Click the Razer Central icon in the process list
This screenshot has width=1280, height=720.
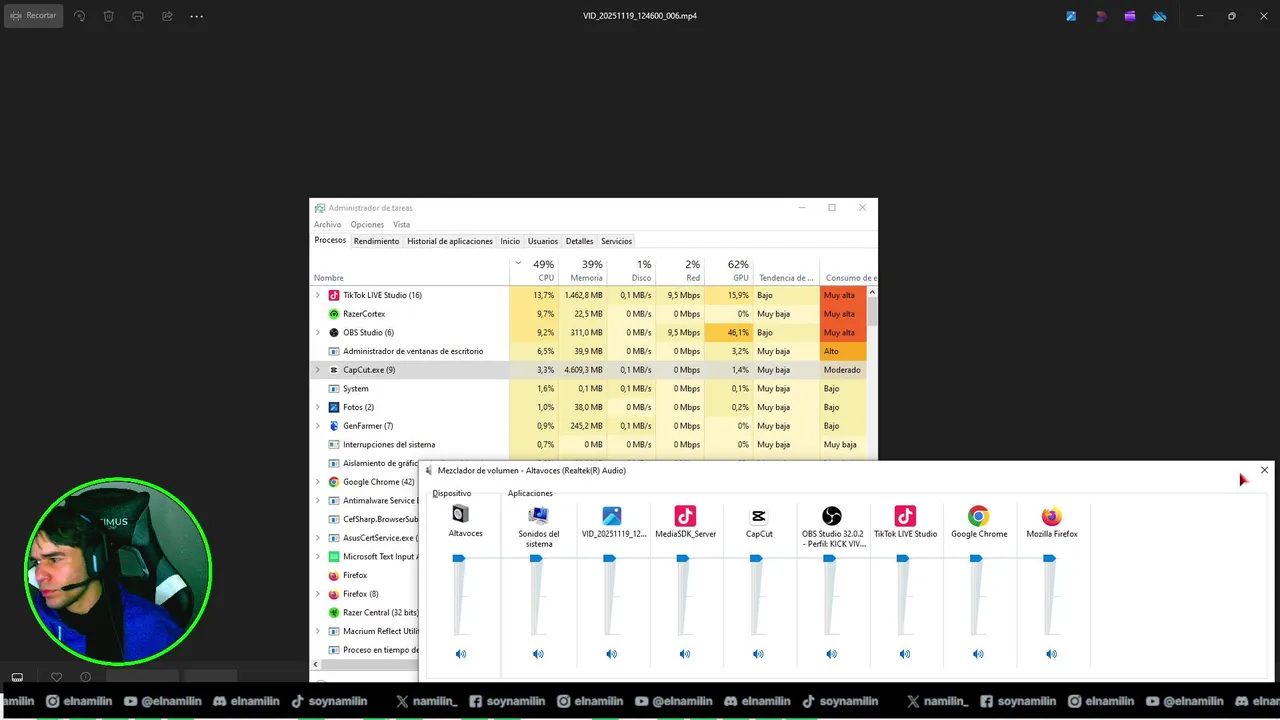point(334,613)
